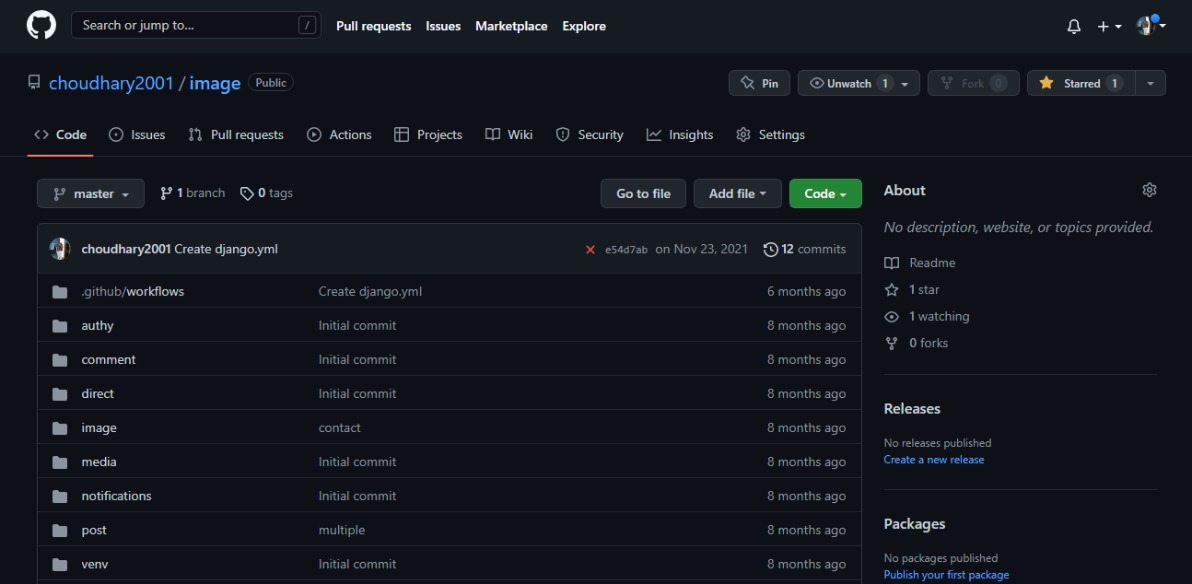Open the .github/workflows folder
The image size is (1192, 584).
(132, 291)
